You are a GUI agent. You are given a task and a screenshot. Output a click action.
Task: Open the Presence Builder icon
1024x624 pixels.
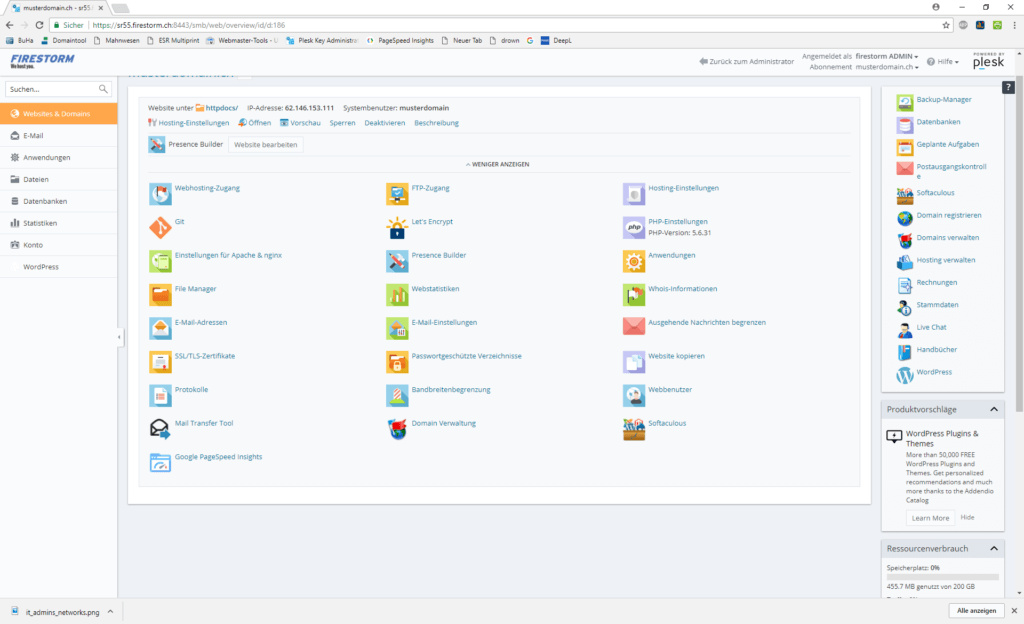[398, 261]
